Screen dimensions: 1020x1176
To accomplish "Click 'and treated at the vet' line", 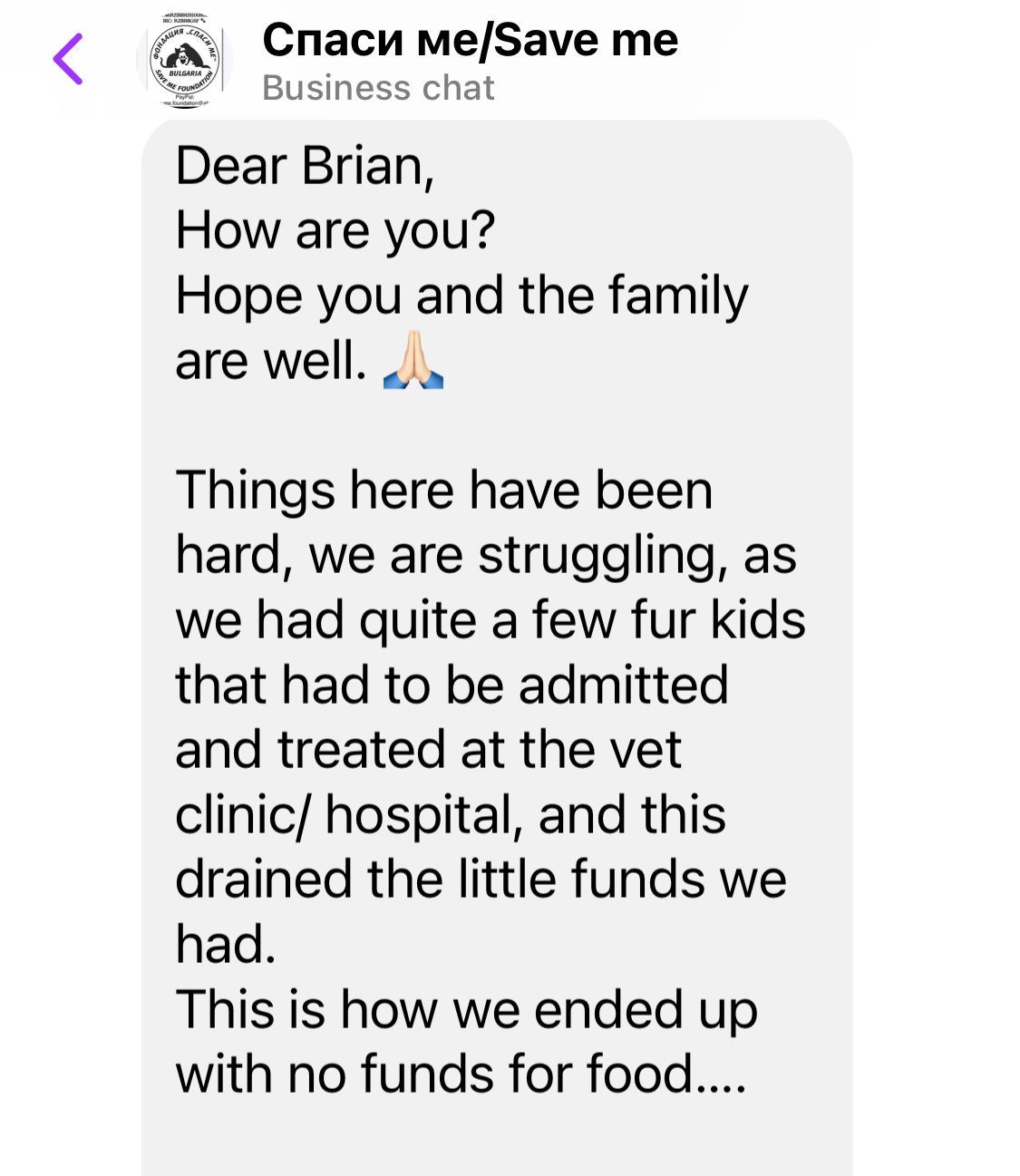I will (428, 750).
